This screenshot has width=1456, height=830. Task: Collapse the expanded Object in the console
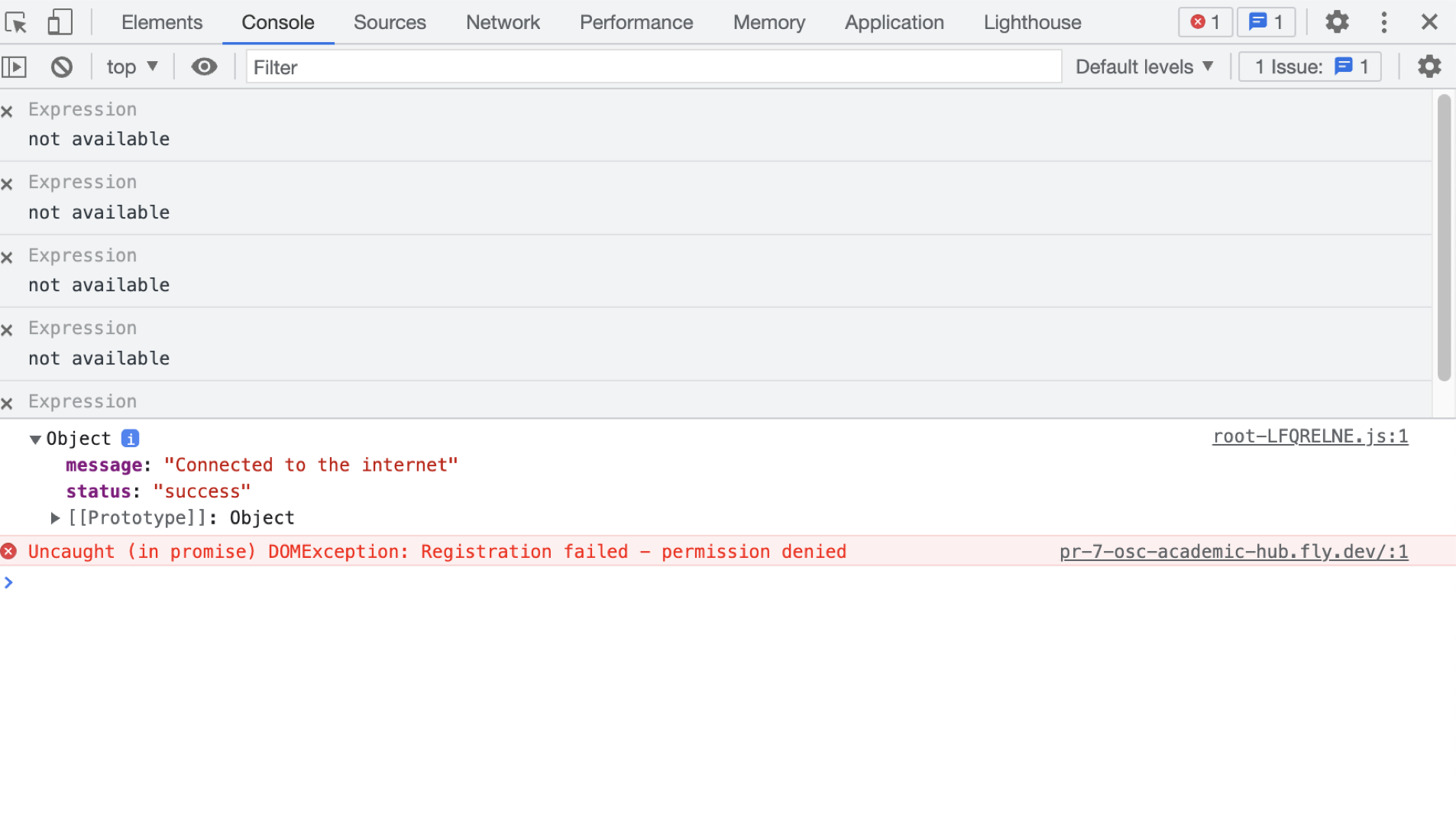35,439
